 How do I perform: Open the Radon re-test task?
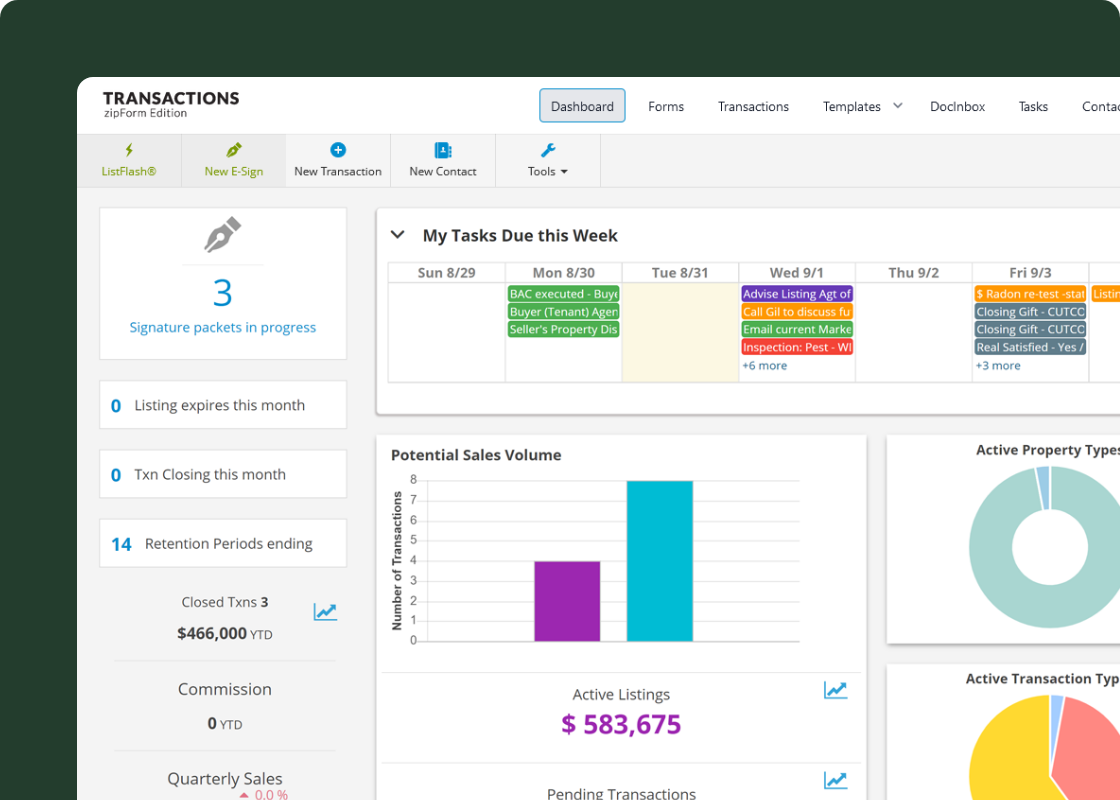1030,294
